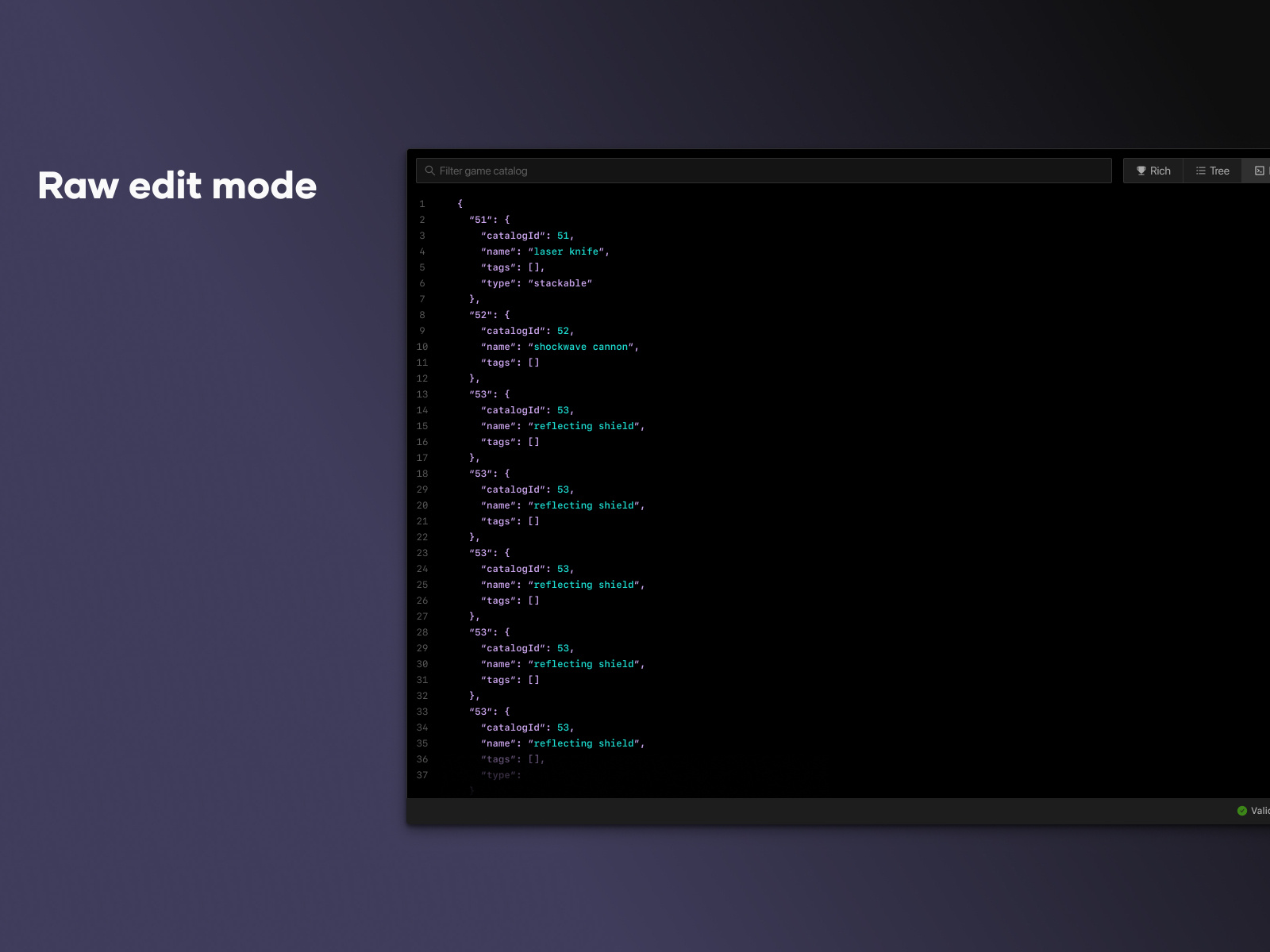Click the trophy icon on the Rich button

[x=1141, y=171]
